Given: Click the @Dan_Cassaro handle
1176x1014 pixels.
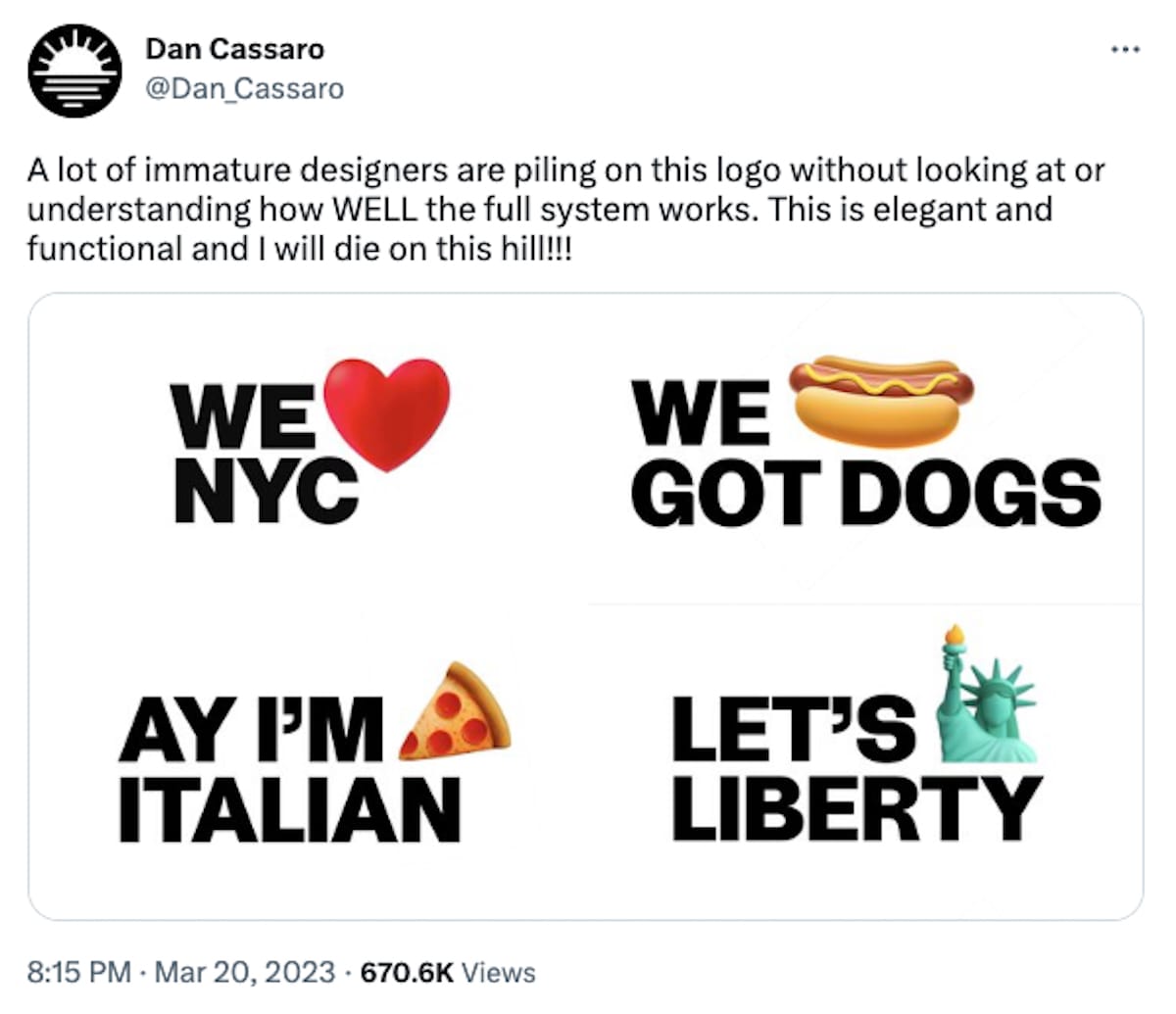Looking at the screenshot, I should pos(244,88).
